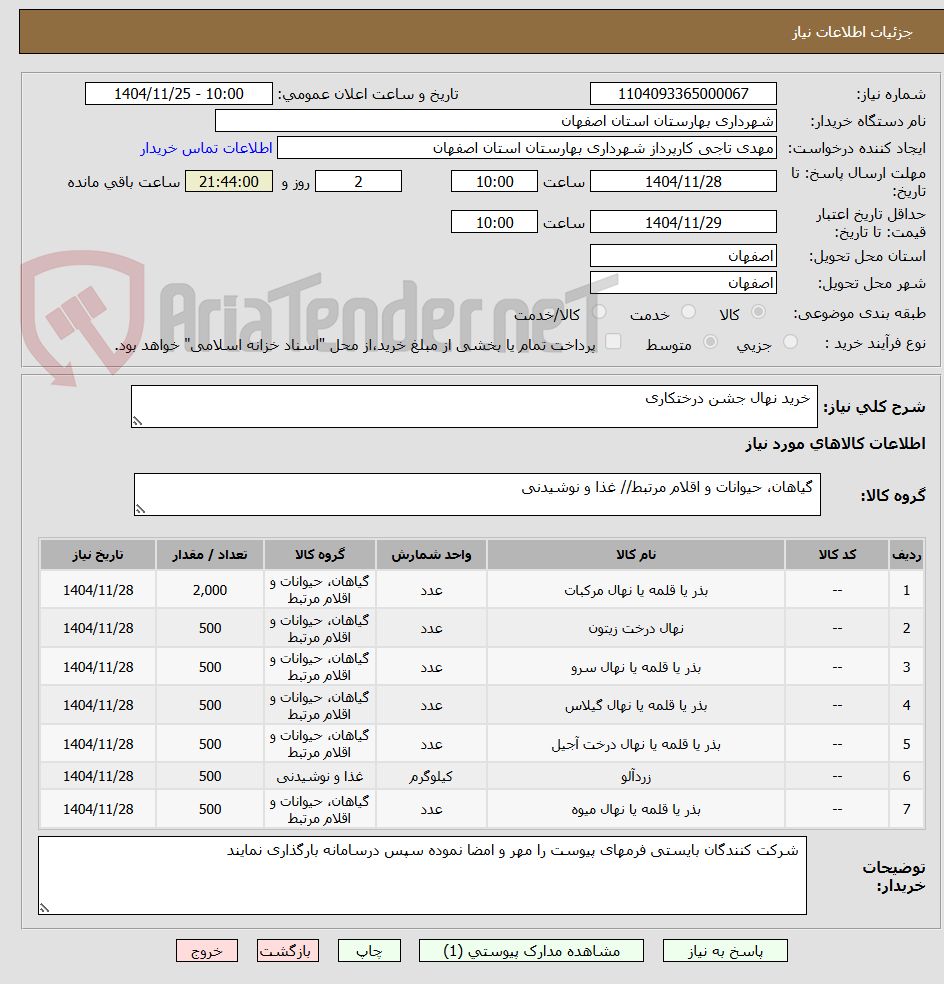Click the نام کالا column header
This screenshot has width=944, height=984.
(636, 555)
